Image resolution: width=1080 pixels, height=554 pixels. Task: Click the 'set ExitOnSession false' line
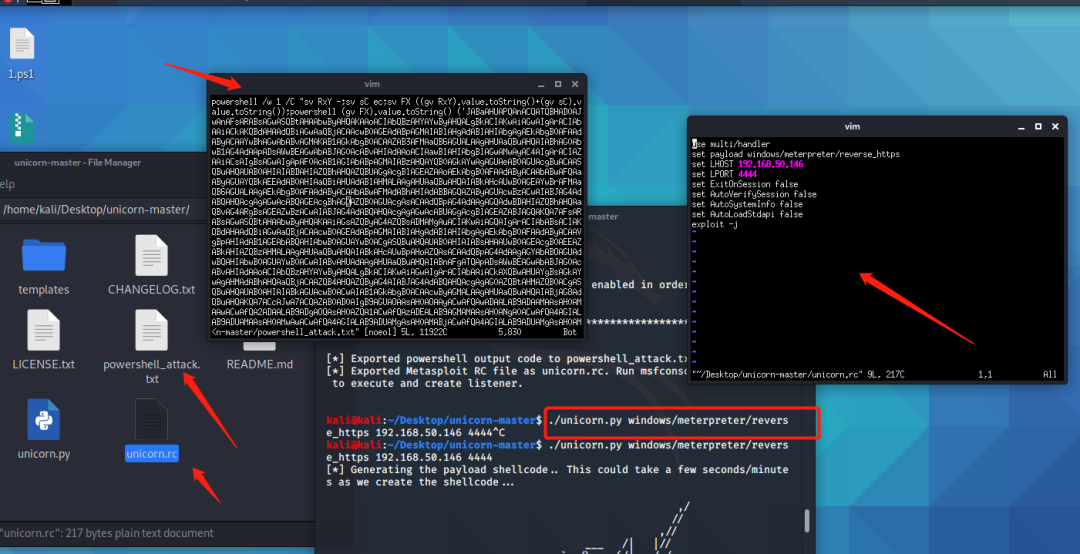click(745, 184)
